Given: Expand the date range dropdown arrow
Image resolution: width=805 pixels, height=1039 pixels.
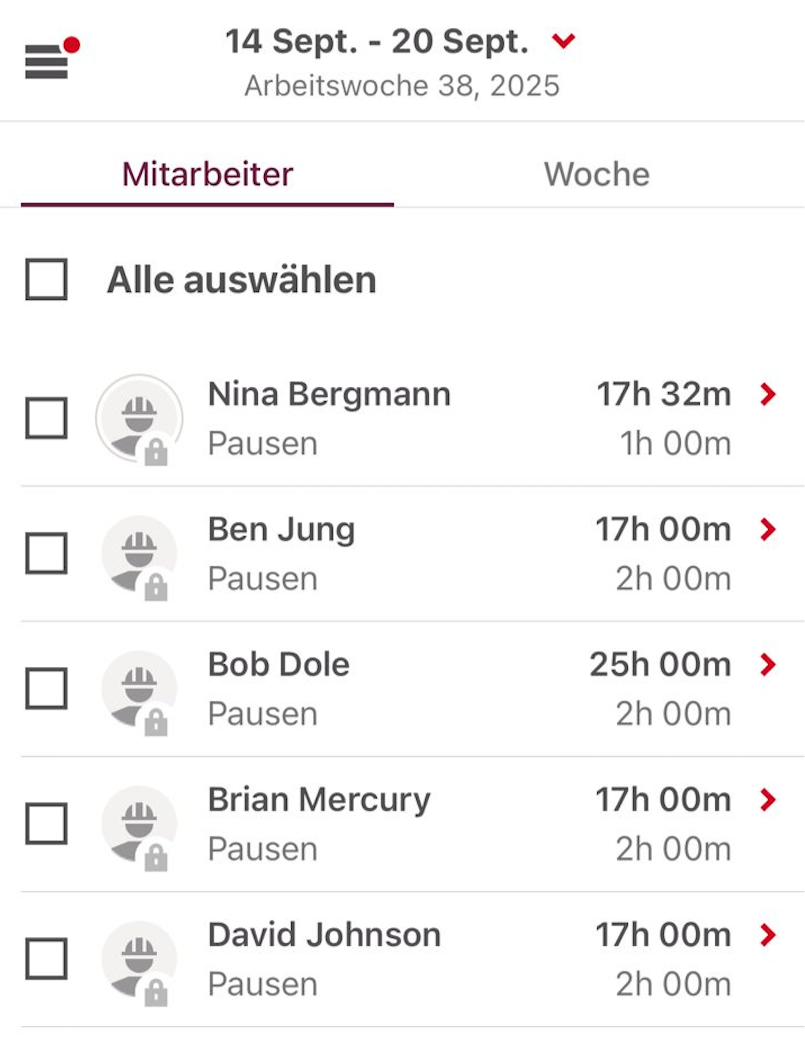Looking at the screenshot, I should tap(564, 42).
